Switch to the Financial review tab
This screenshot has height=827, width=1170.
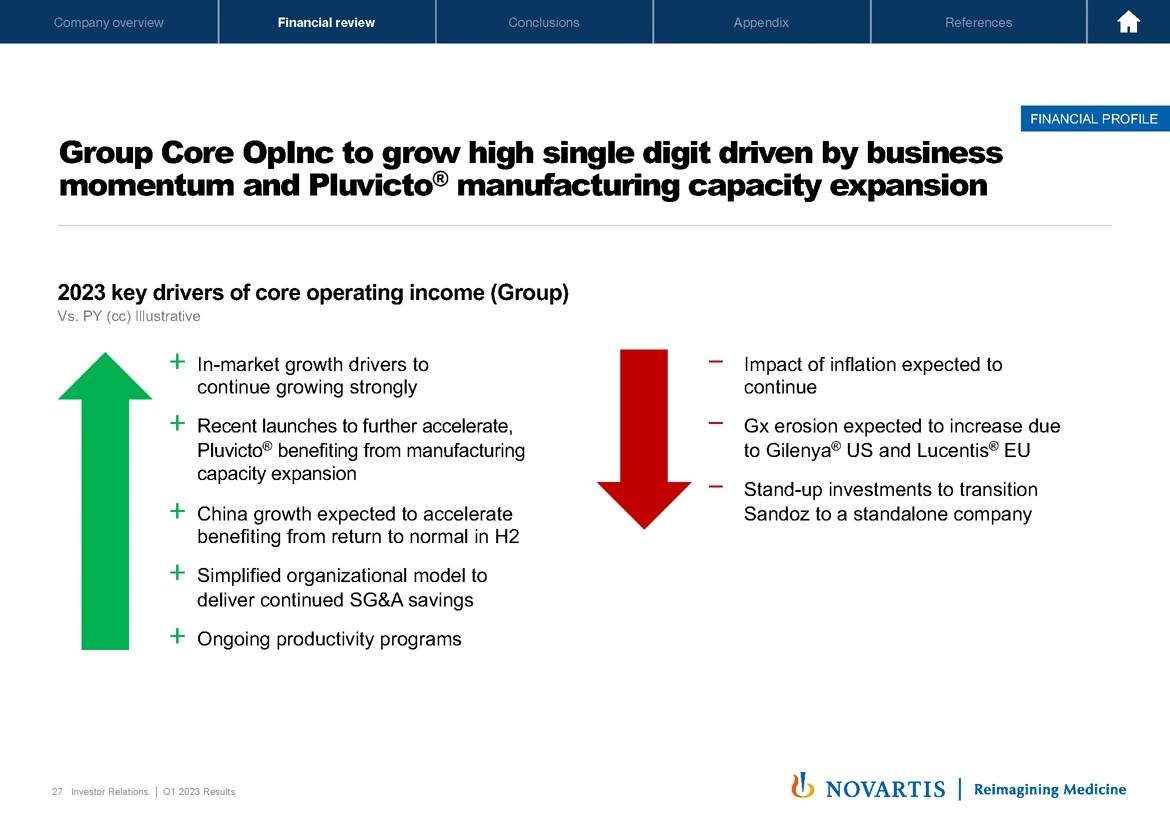326,22
